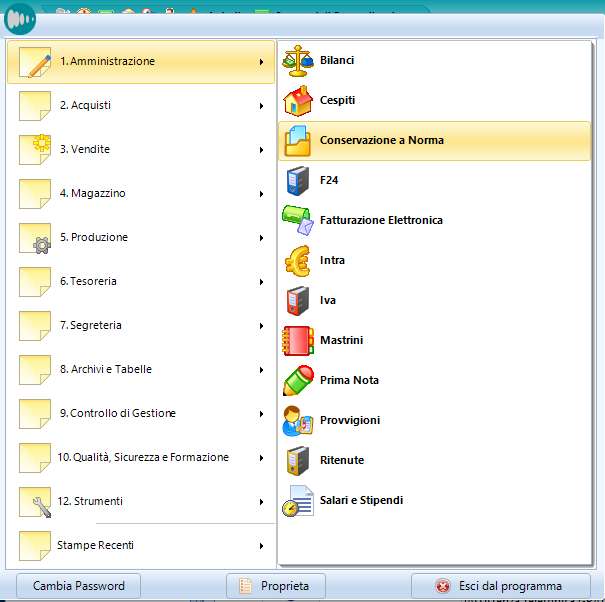The width and height of the screenshot is (605, 602).
Task: Open Cespiti house icon
Action: [298, 101]
